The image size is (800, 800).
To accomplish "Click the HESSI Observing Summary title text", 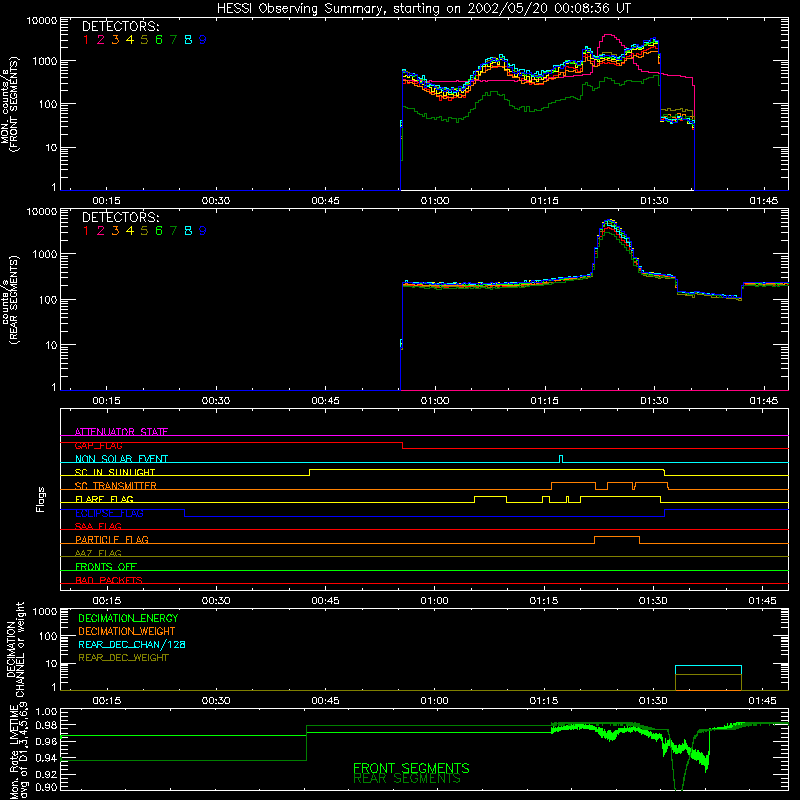I will pos(424,9).
